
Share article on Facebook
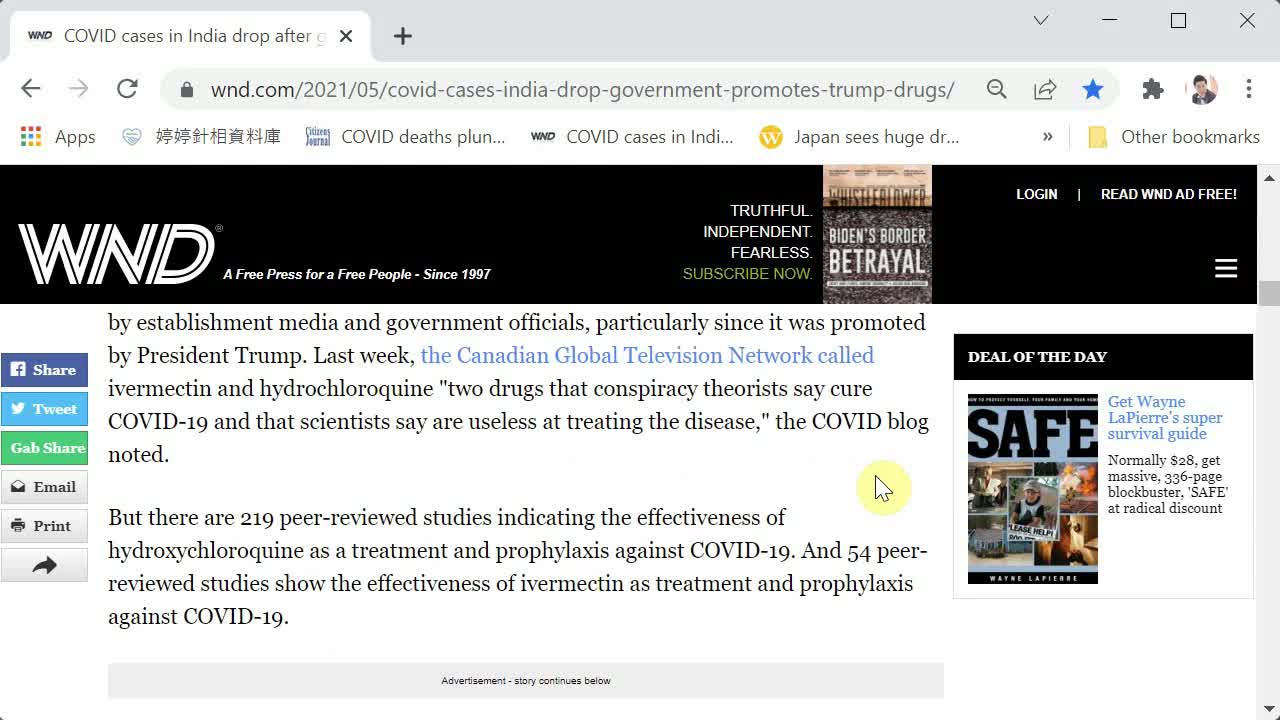tap(44, 370)
